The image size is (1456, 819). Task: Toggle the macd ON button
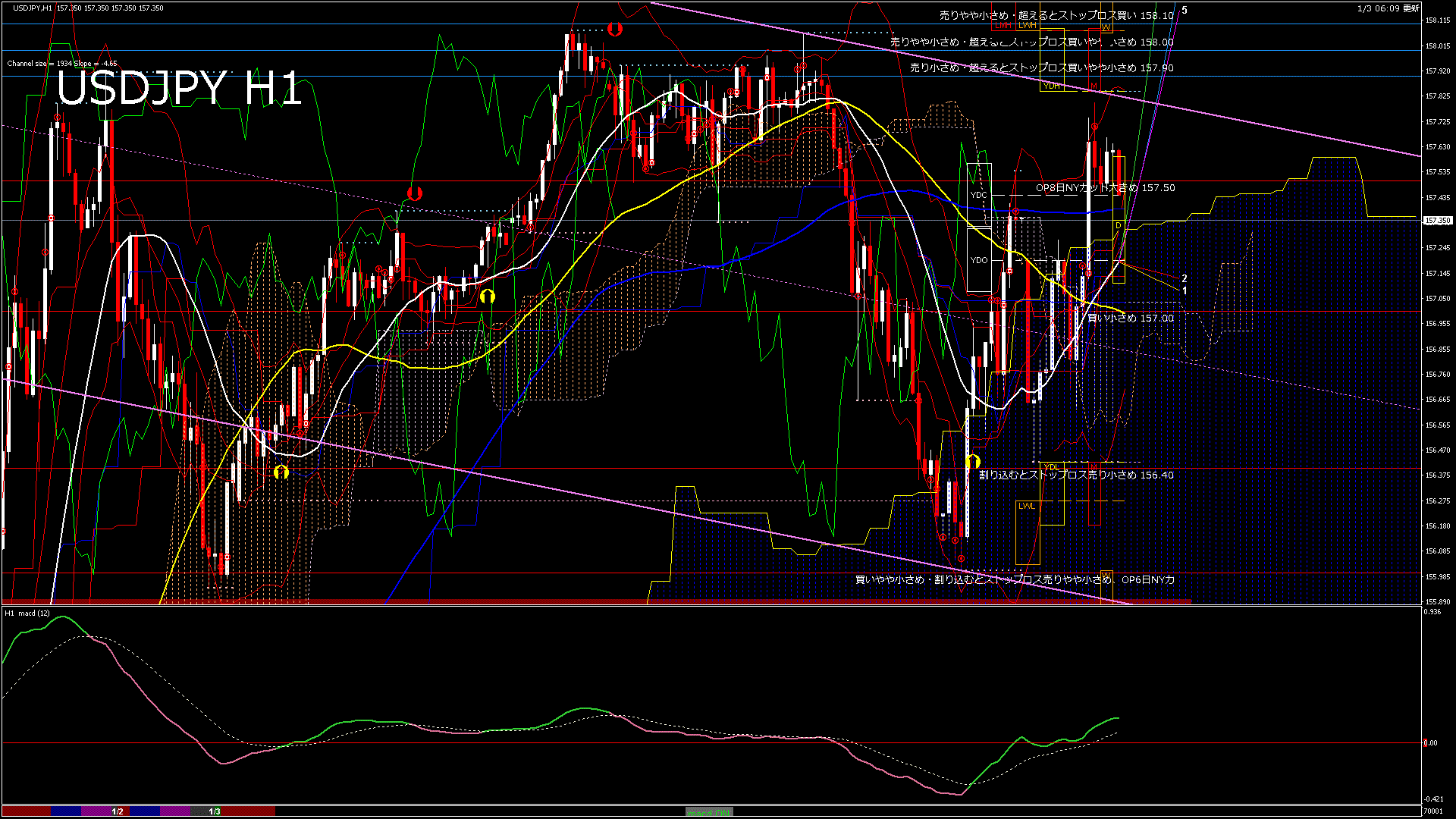point(709,812)
